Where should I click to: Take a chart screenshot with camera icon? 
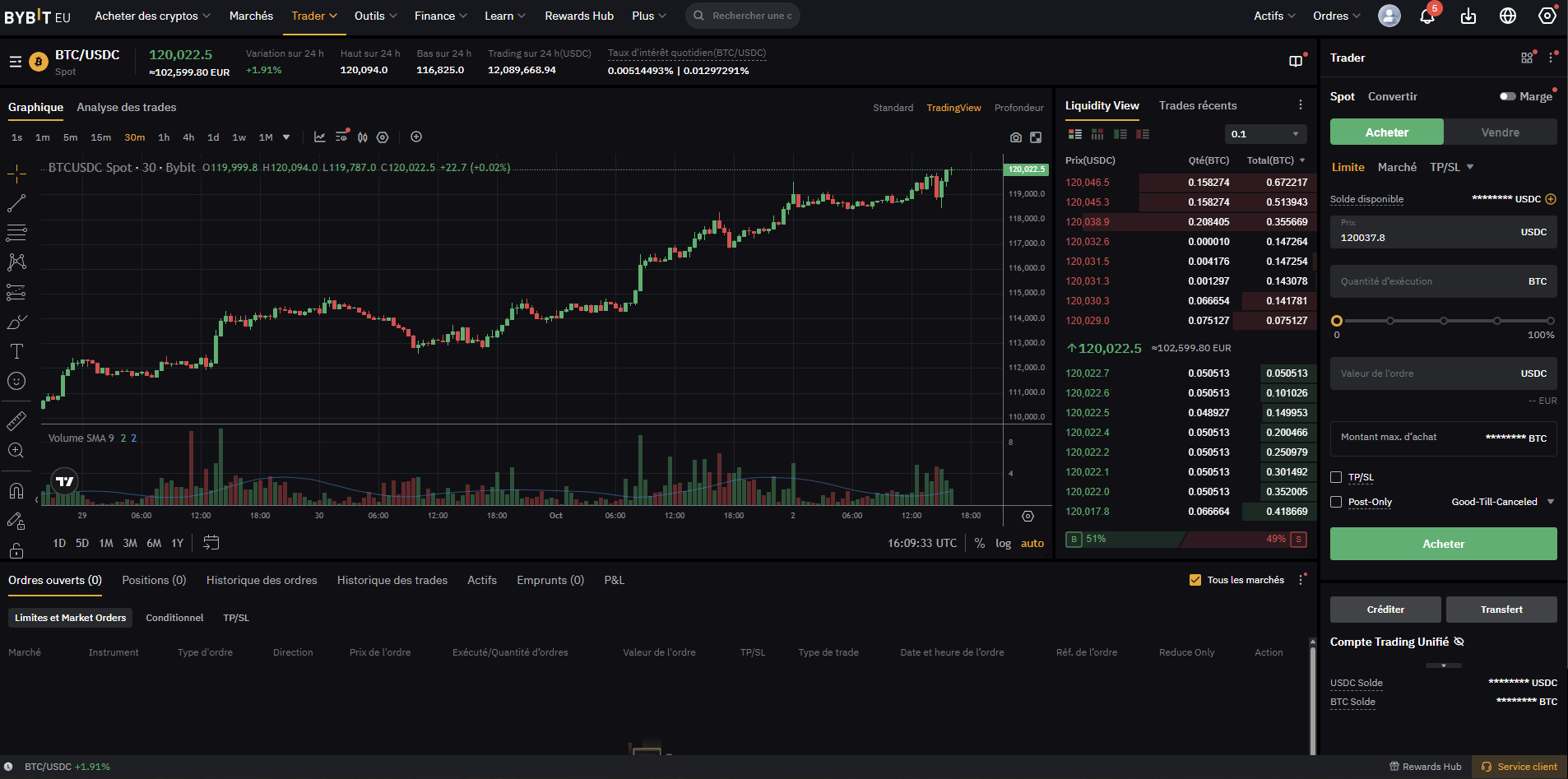(1015, 137)
